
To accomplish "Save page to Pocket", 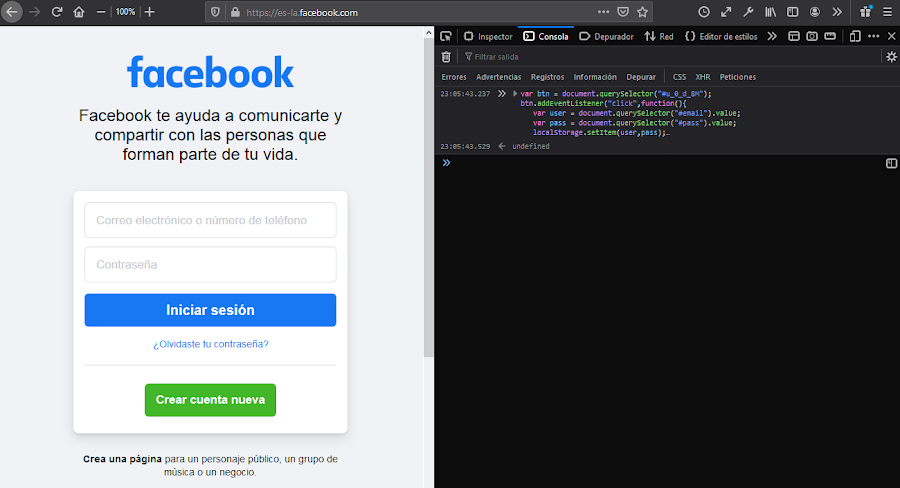I will [x=623, y=12].
